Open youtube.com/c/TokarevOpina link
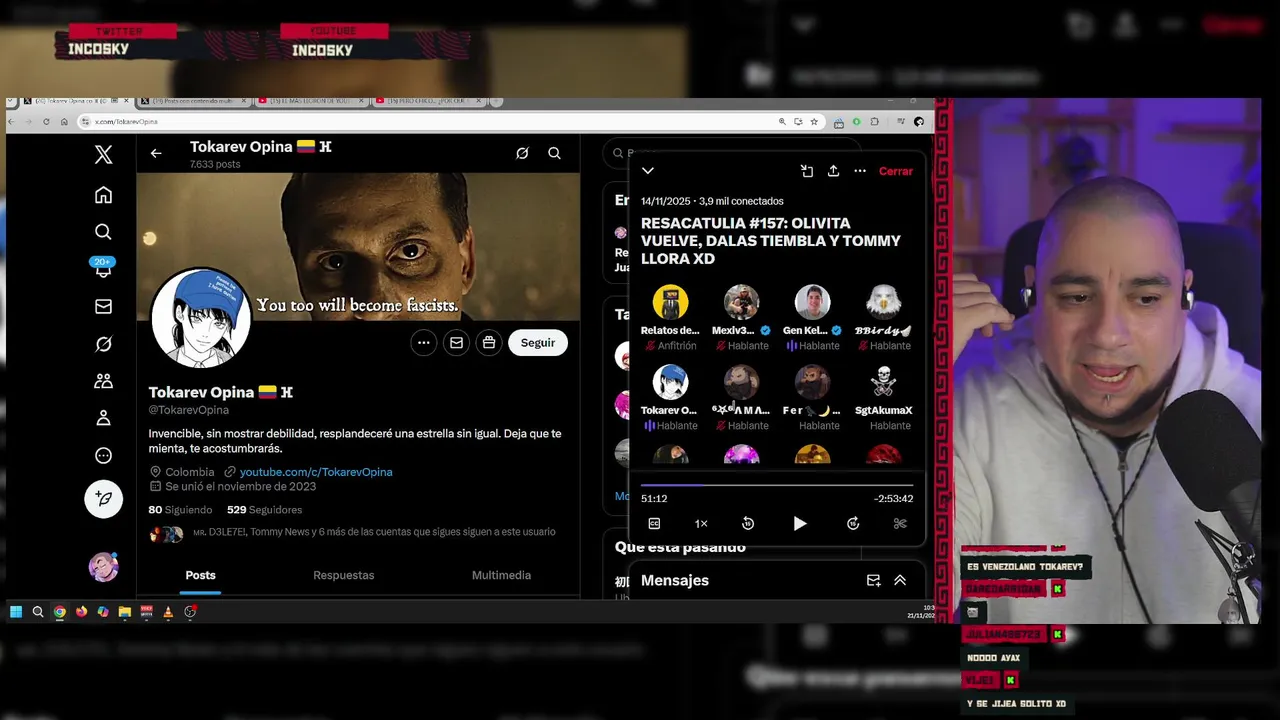The height and width of the screenshot is (720, 1280). point(316,472)
